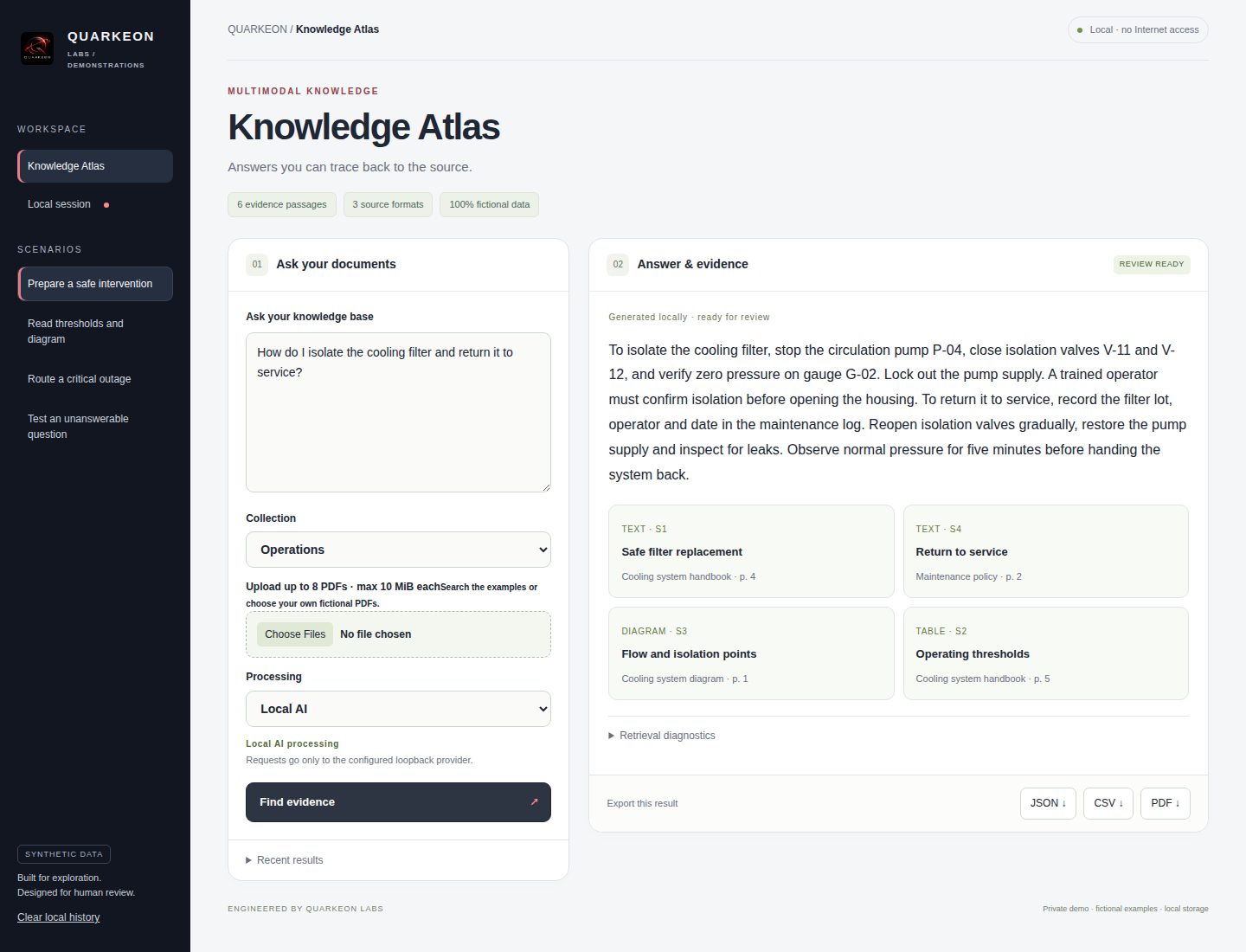
Task: Export result as JSON
Action: pos(1048,803)
